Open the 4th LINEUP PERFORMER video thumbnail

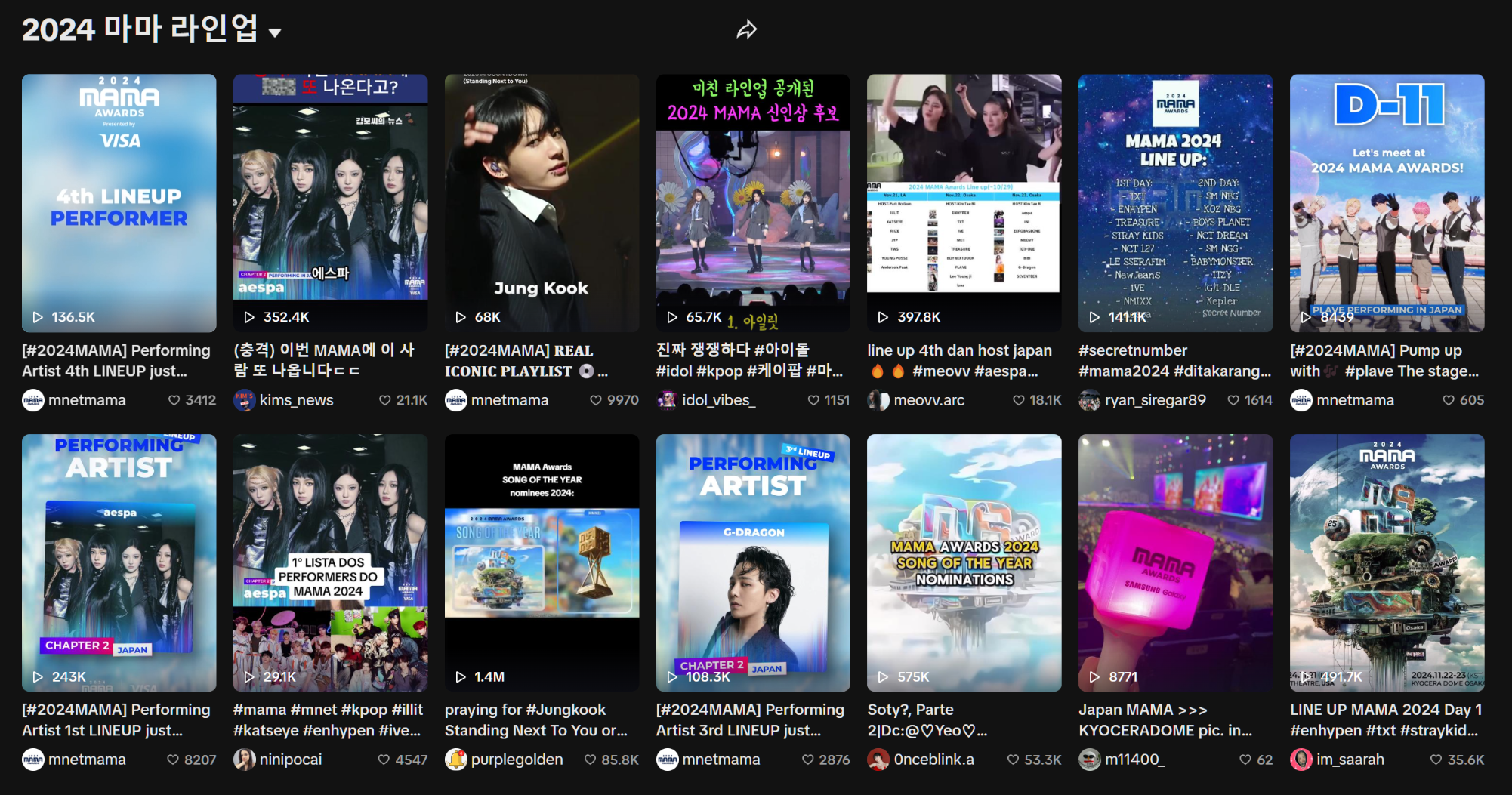(119, 203)
